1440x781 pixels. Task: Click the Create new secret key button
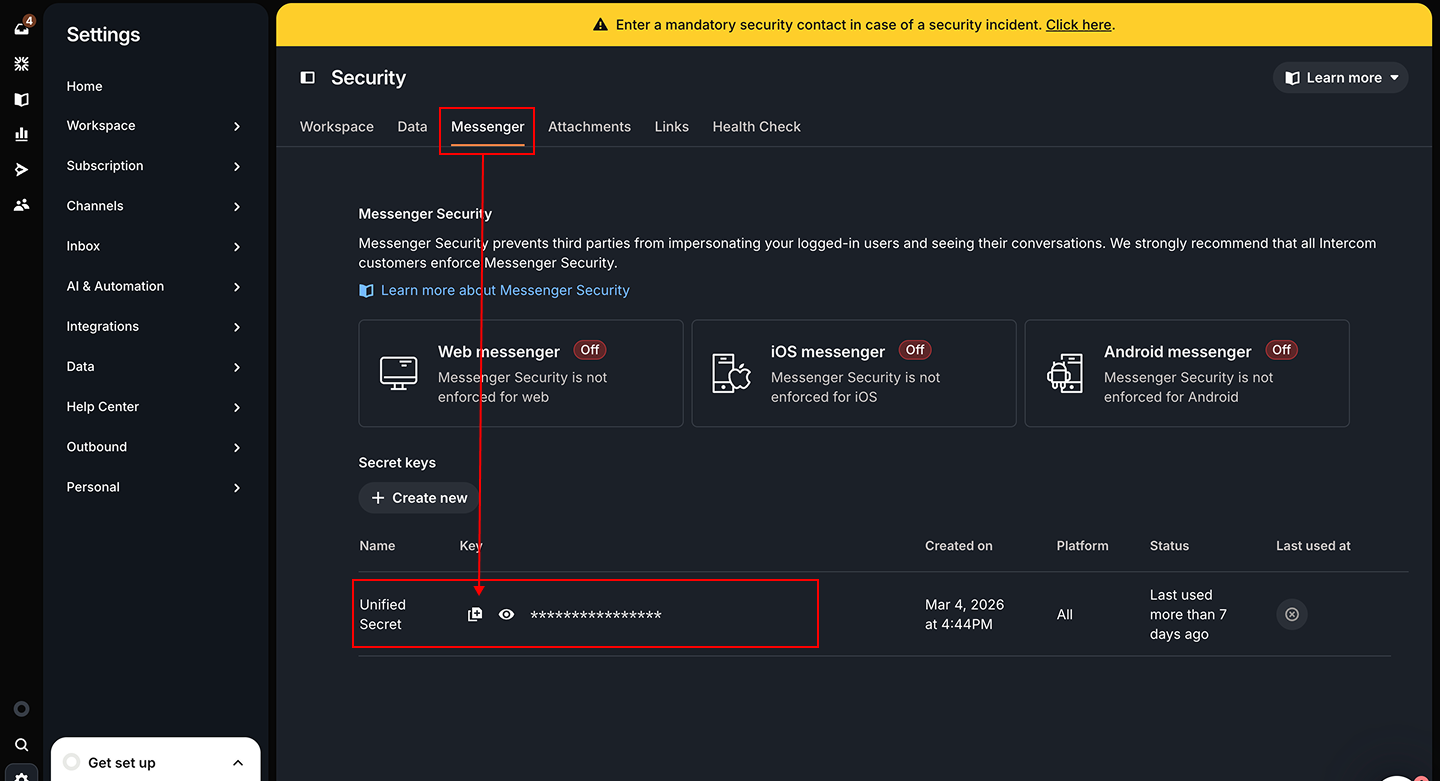pos(419,498)
